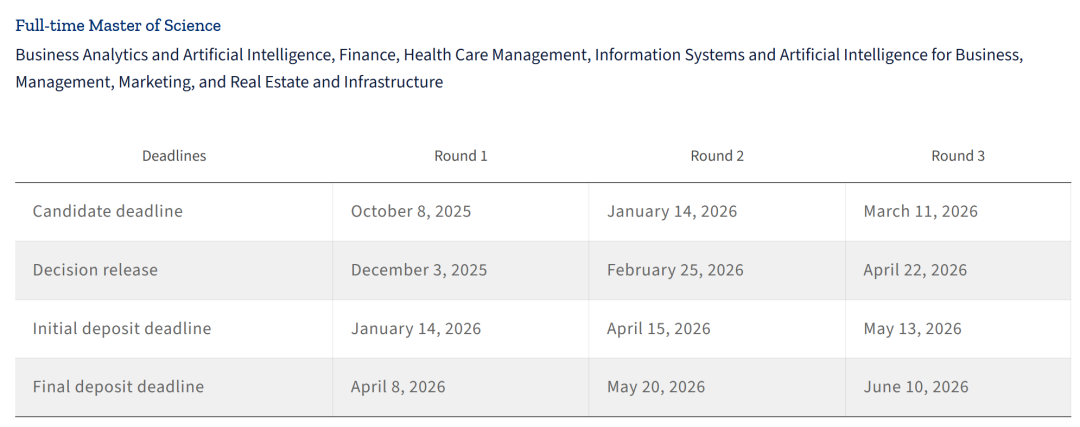Select the Candidate deadline row label
This screenshot has width=1080, height=427.
108,212
